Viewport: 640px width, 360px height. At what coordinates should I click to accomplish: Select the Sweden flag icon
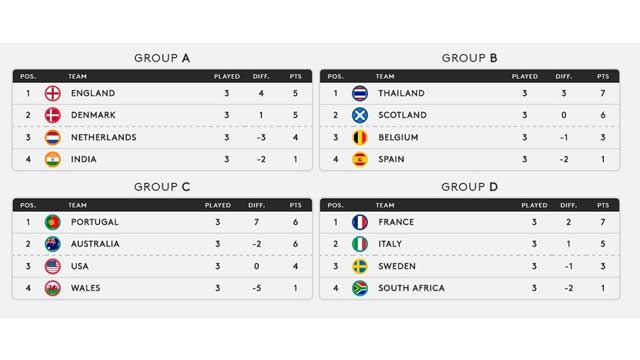click(x=360, y=267)
